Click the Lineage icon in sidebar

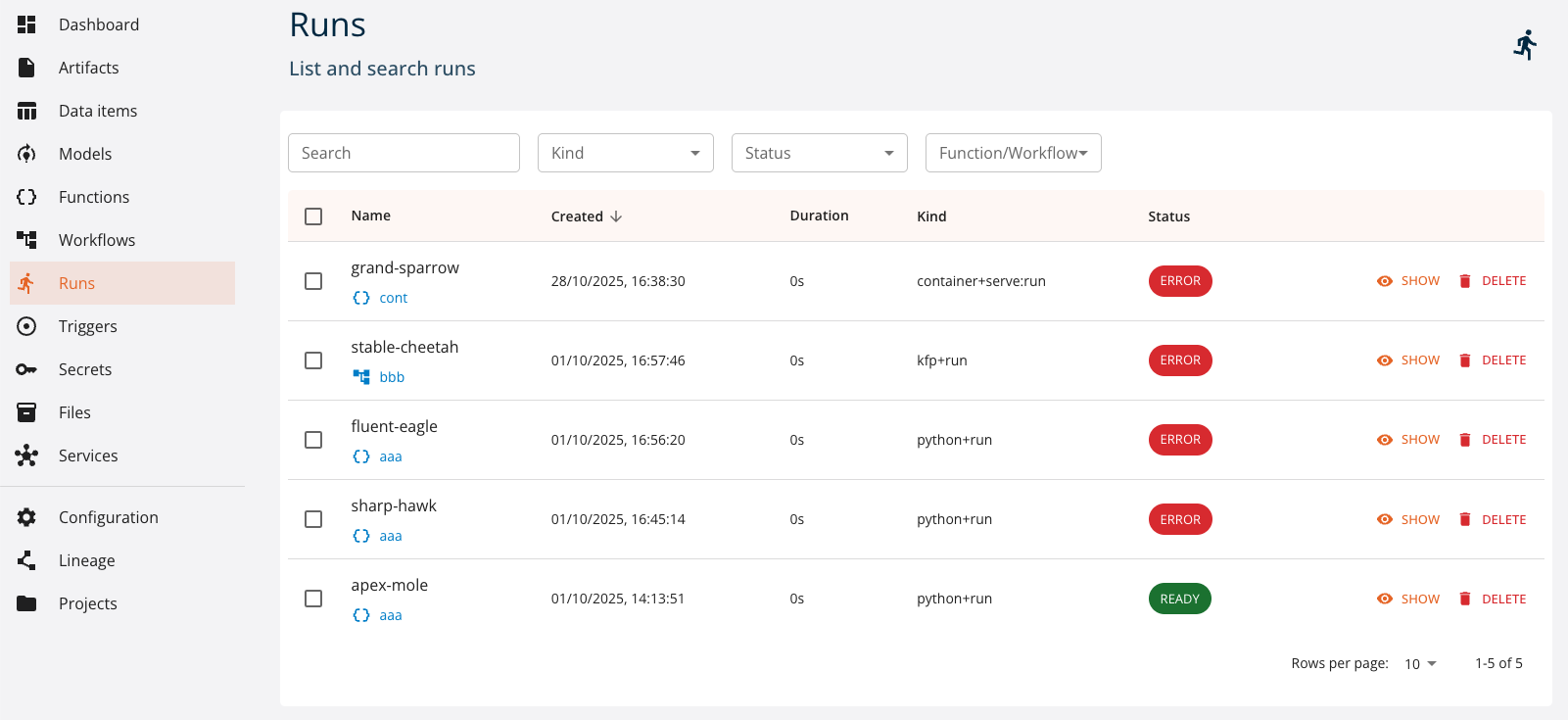[26, 560]
